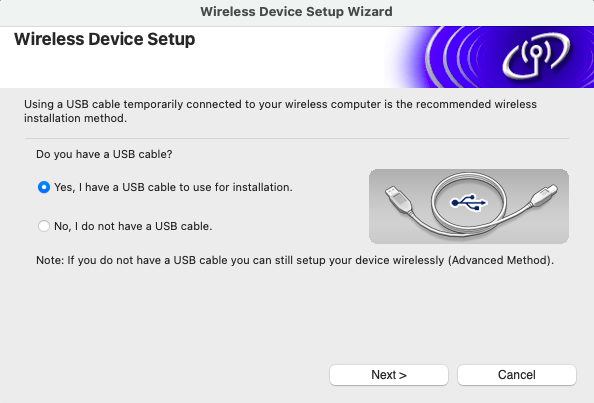Click the 'Yes, I have a USB cable to use for installation.' label
This screenshot has height=403, width=594.
coord(173,187)
